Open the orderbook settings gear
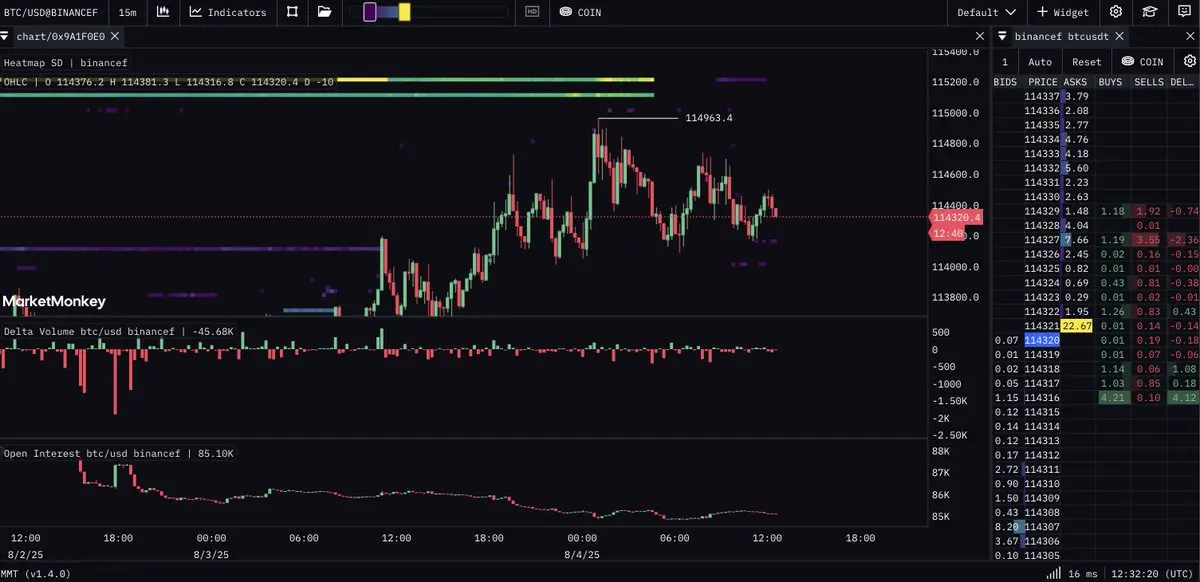Image resolution: width=1200 pixels, height=582 pixels. [1189, 61]
